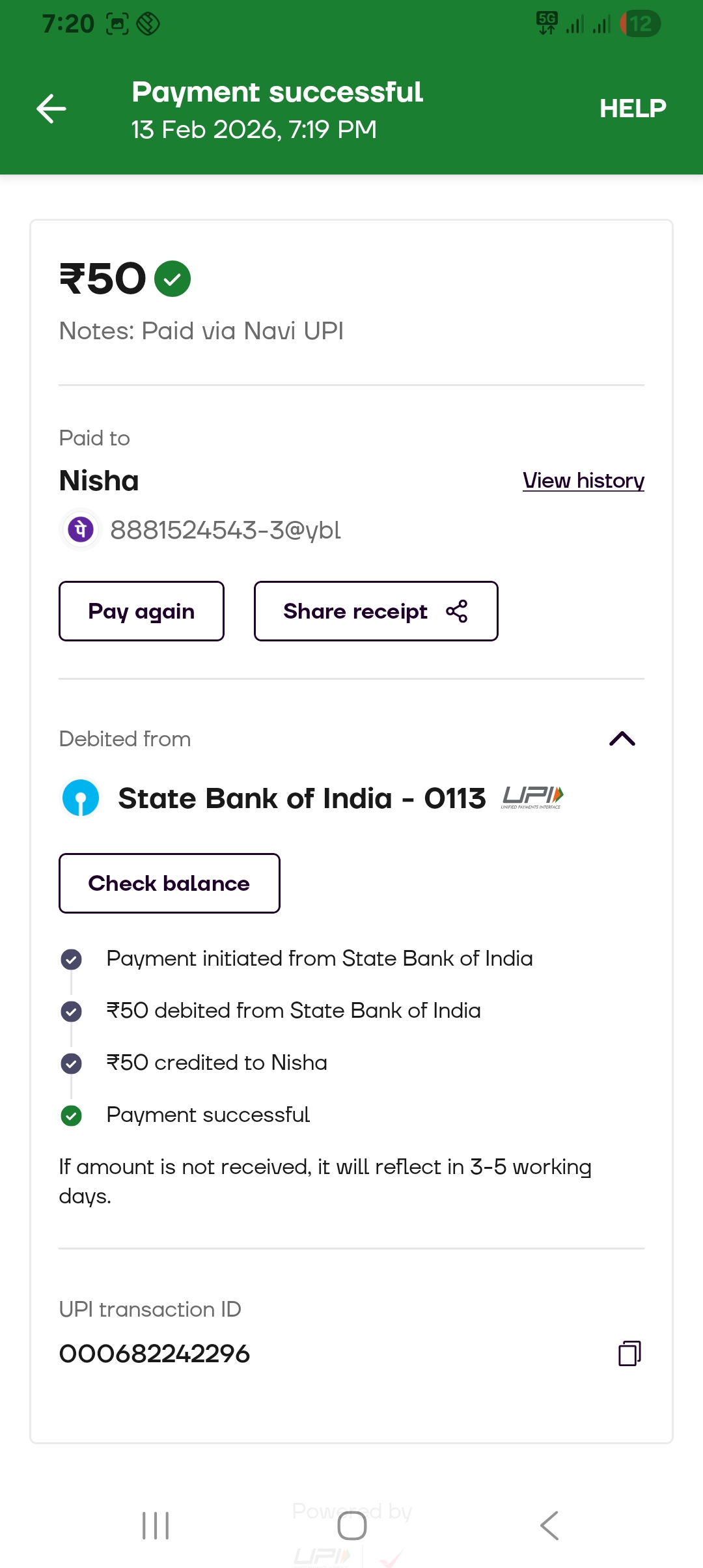Collapse the Debited from section
Screen dimensions: 703x1568
(x=622, y=738)
